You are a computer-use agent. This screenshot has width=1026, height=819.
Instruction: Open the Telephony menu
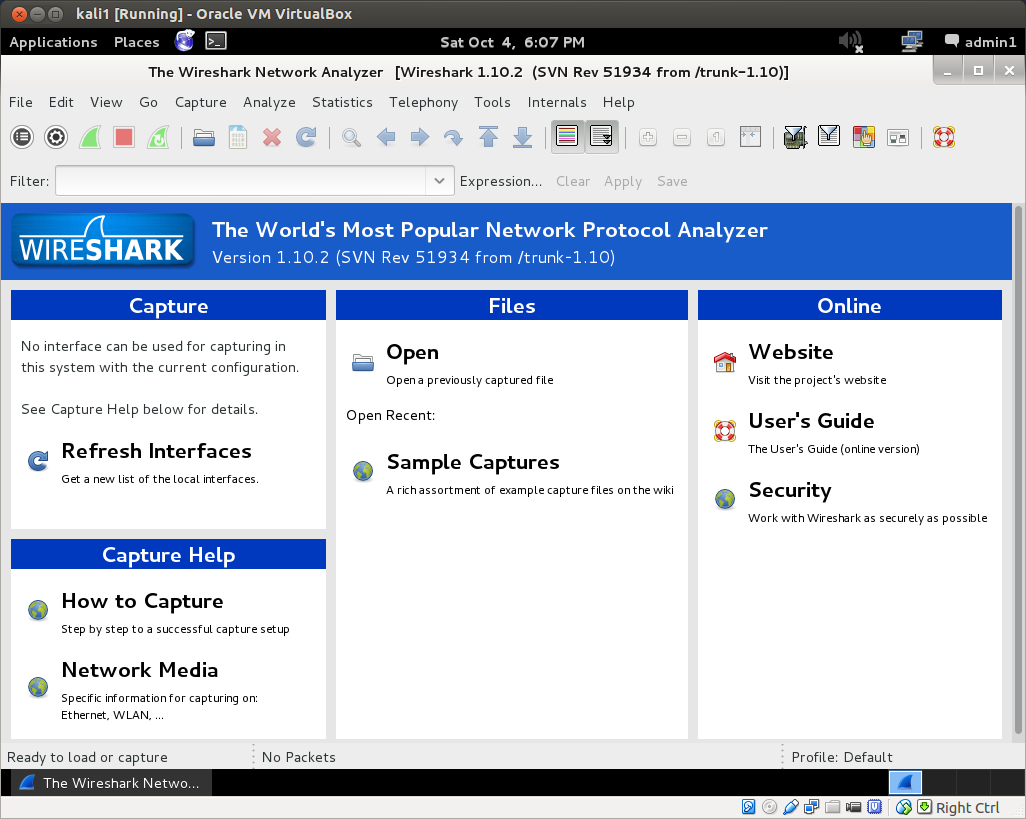click(x=423, y=102)
